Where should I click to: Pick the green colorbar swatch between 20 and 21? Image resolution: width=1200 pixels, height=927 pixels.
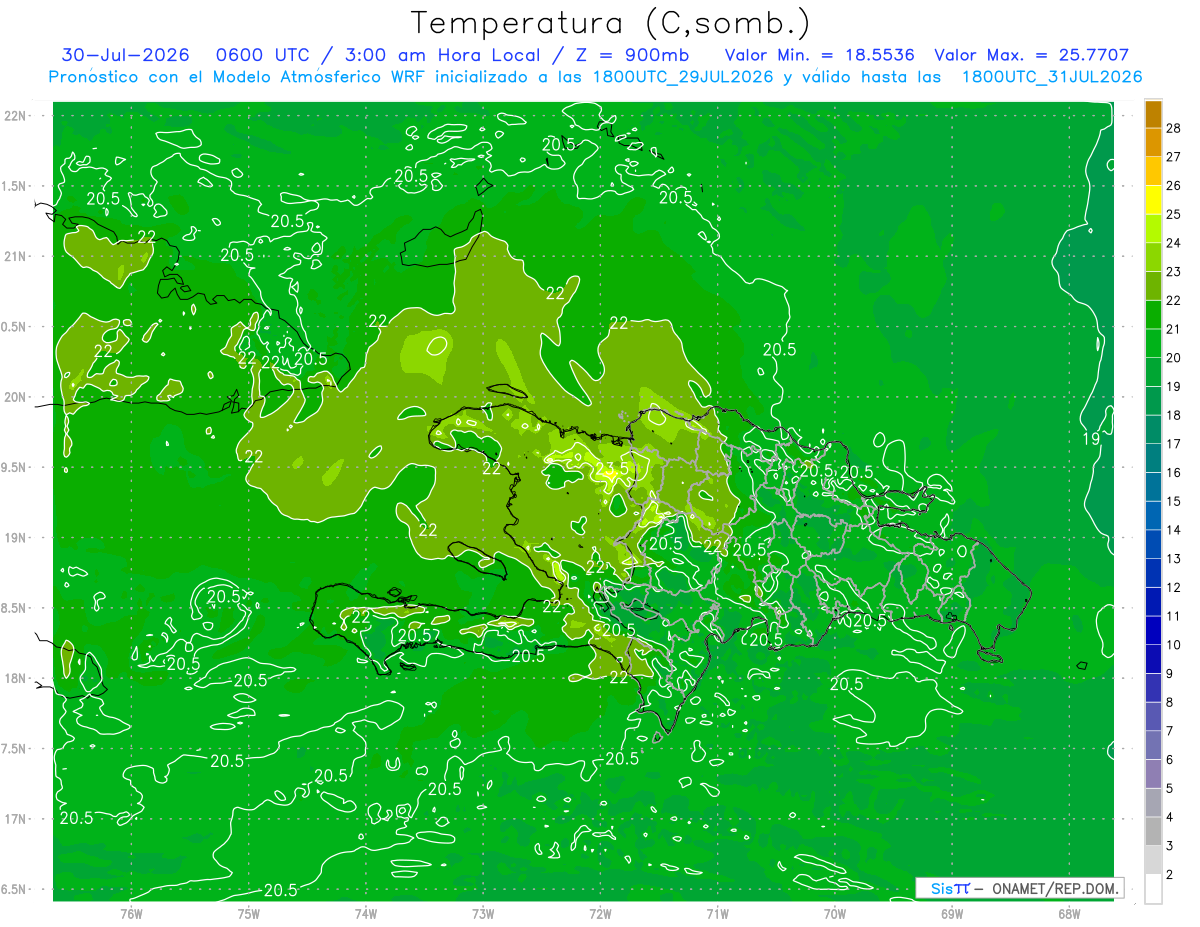tap(1153, 344)
